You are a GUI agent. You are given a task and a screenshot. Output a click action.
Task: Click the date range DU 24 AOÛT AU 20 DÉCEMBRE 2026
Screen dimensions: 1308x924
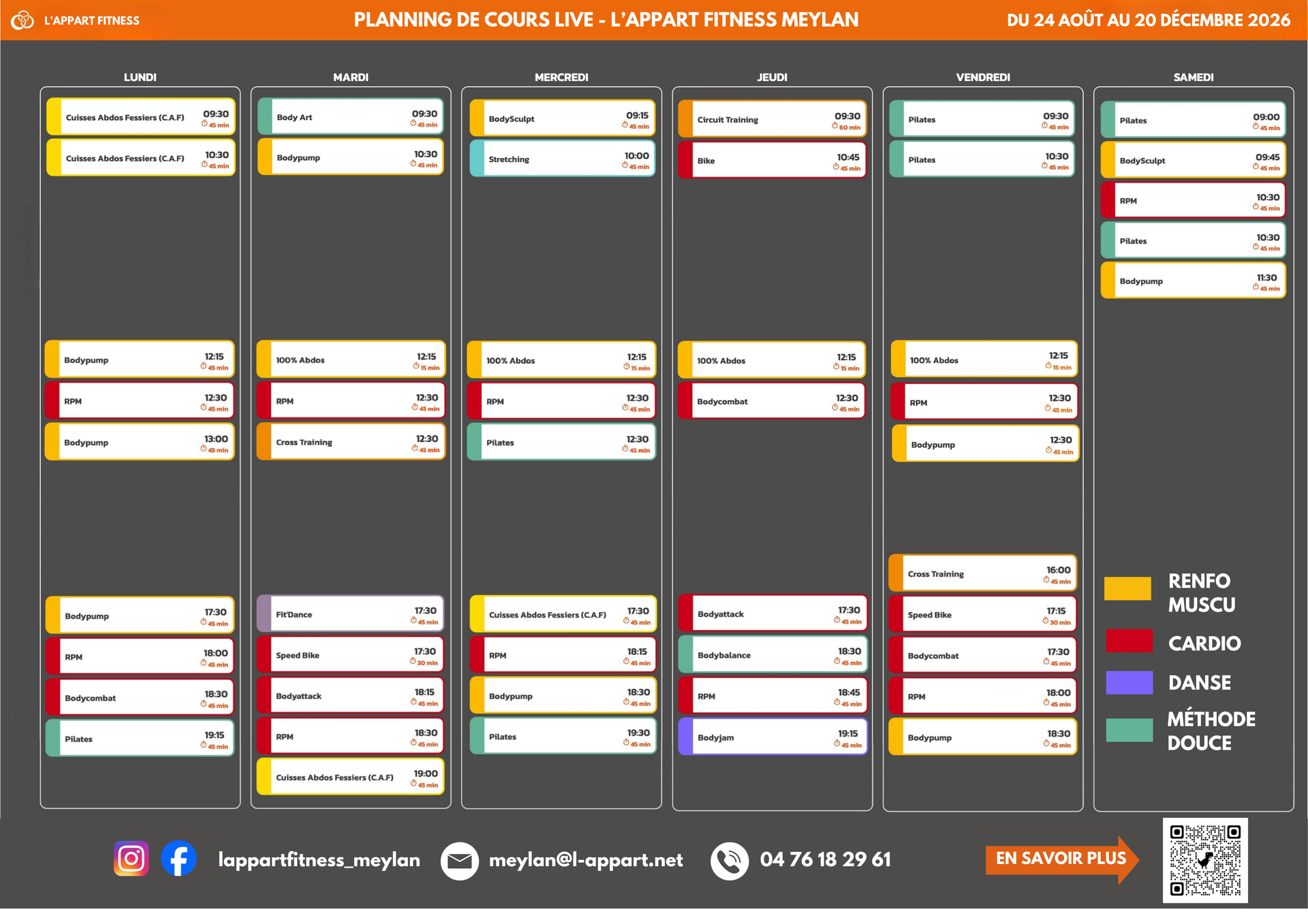click(x=1149, y=20)
